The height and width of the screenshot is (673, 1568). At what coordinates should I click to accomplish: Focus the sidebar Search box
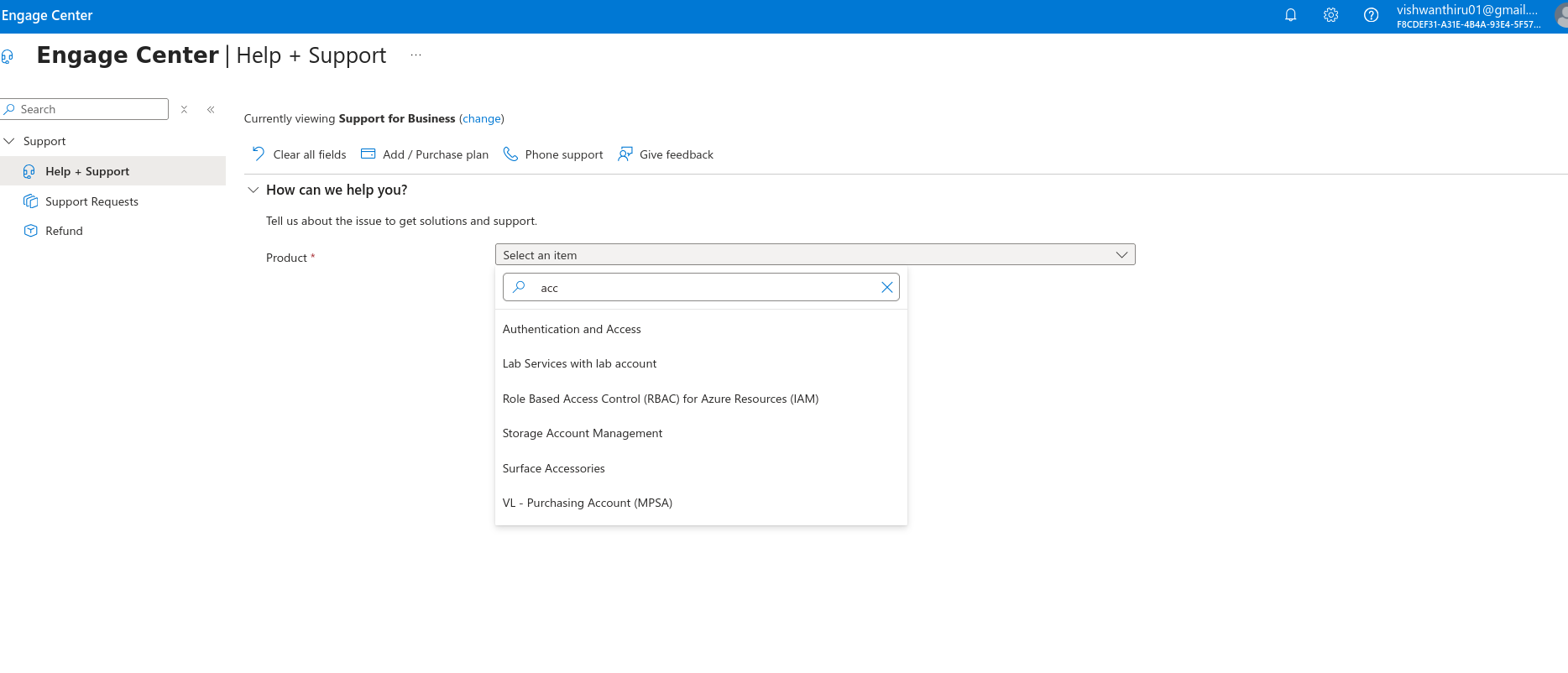point(85,109)
